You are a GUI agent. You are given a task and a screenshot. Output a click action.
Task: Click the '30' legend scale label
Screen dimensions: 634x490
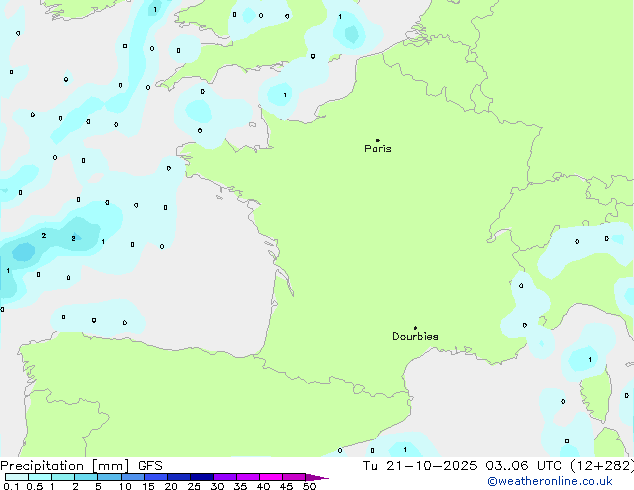pos(217,486)
